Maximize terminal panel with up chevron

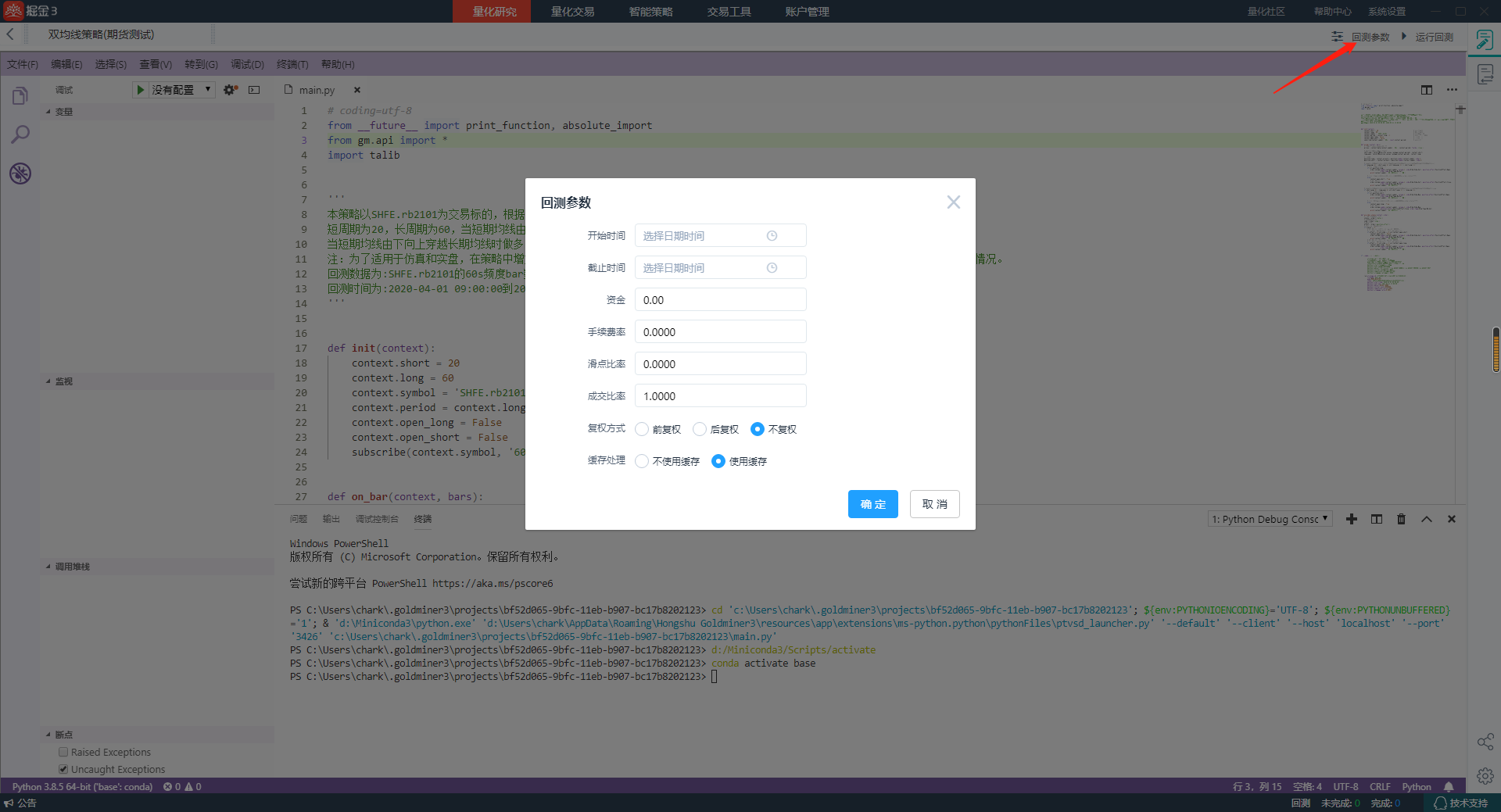tap(1427, 519)
